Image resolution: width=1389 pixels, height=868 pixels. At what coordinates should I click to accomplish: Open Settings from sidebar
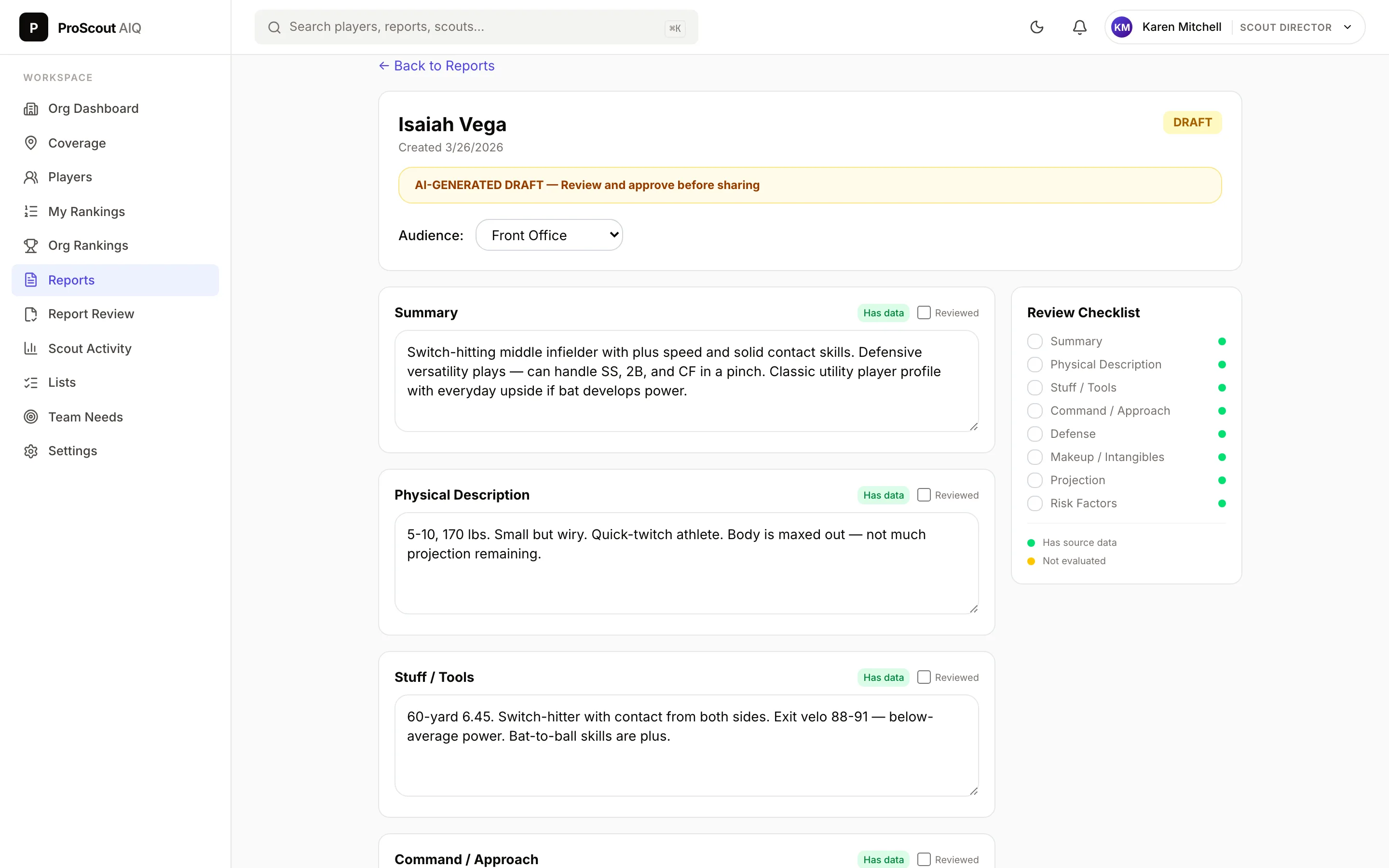(x=115, y=451)
